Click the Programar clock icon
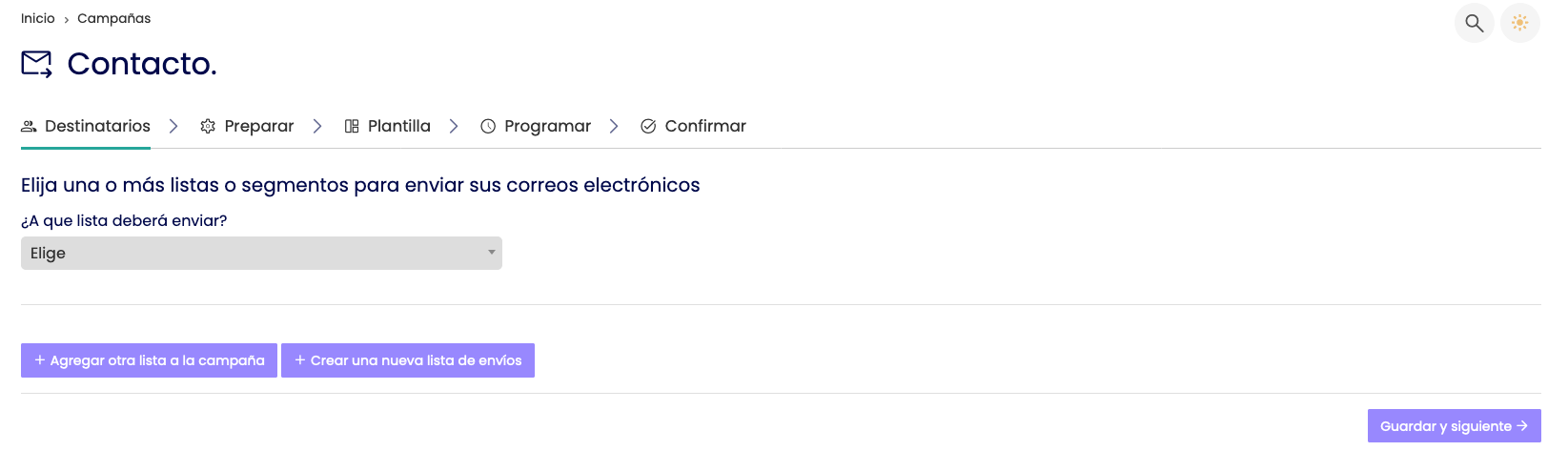Screen dimensions: 1568x451 tap(488, 126)
